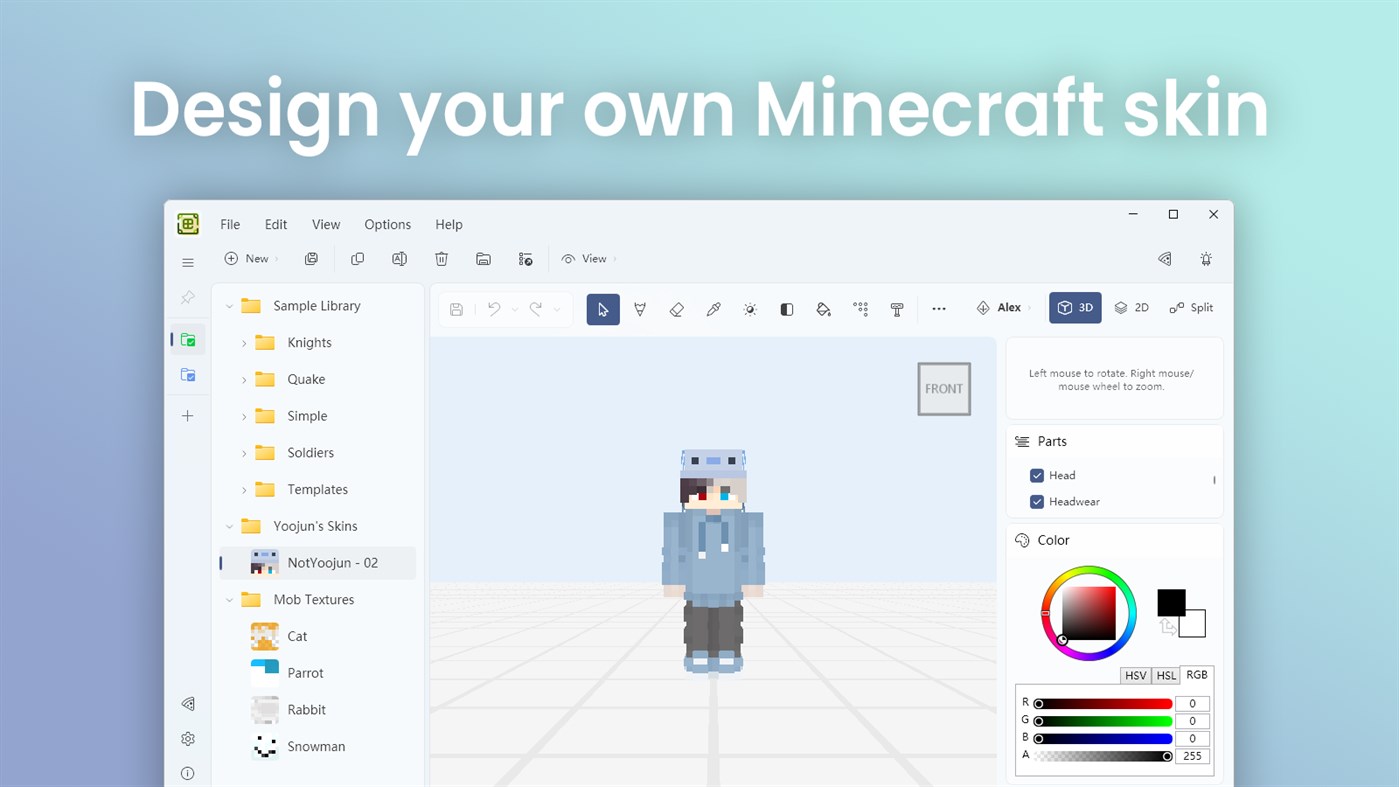Click the duplicate skin icon
The width and height of the screenshot is (1399, 787).
click(x=357, y=259)
